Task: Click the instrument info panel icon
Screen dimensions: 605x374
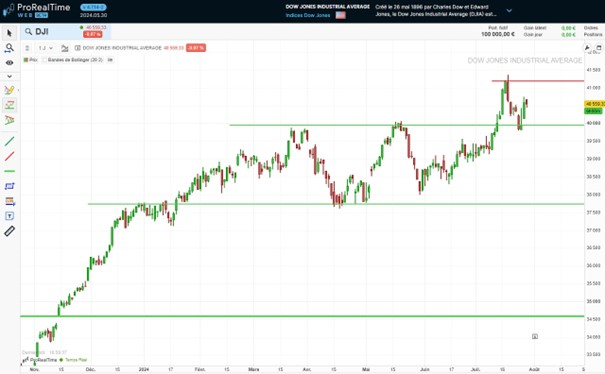Action: tap(78, 48)
